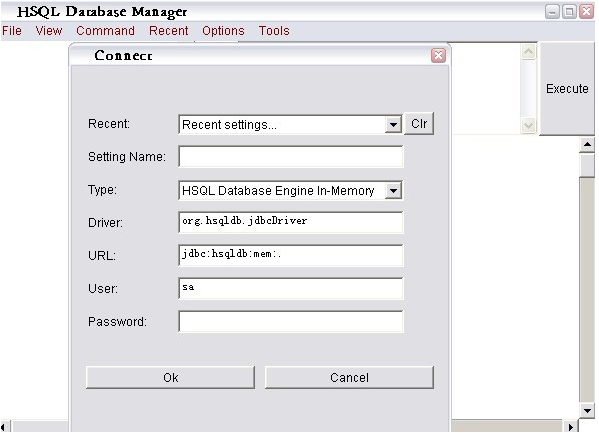
Task: Expand the Type dropdown arrow
Action: point(393,190)
